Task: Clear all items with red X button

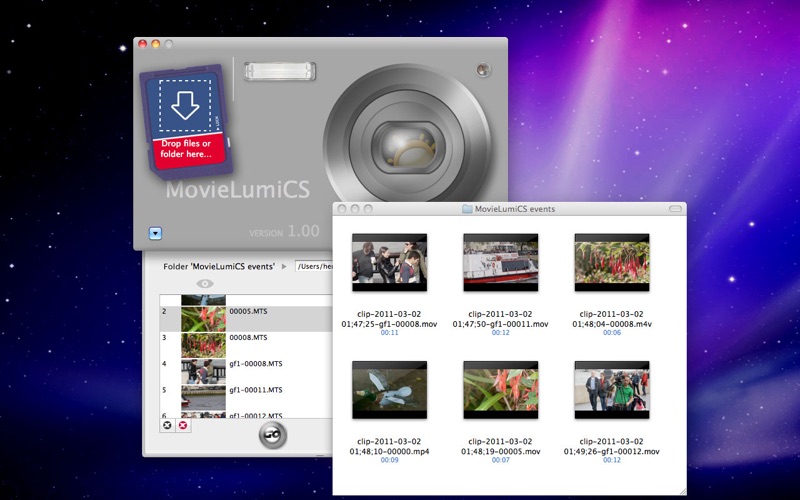Action: [183, 425]
